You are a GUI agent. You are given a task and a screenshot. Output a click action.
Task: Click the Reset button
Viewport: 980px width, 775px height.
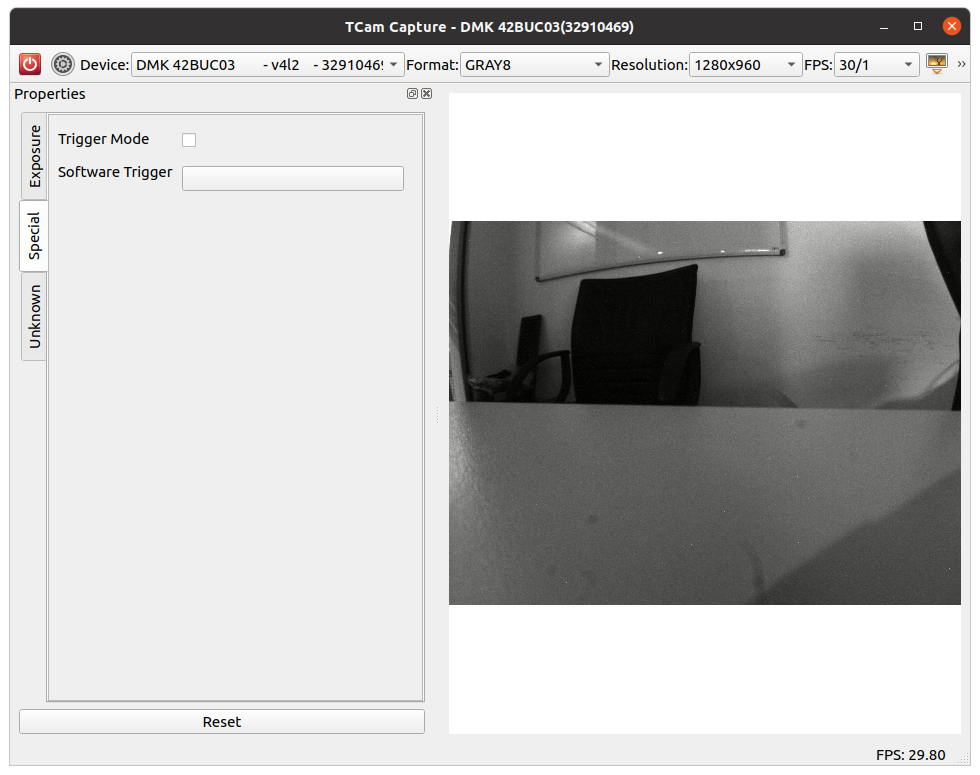(x=221, y=721)
